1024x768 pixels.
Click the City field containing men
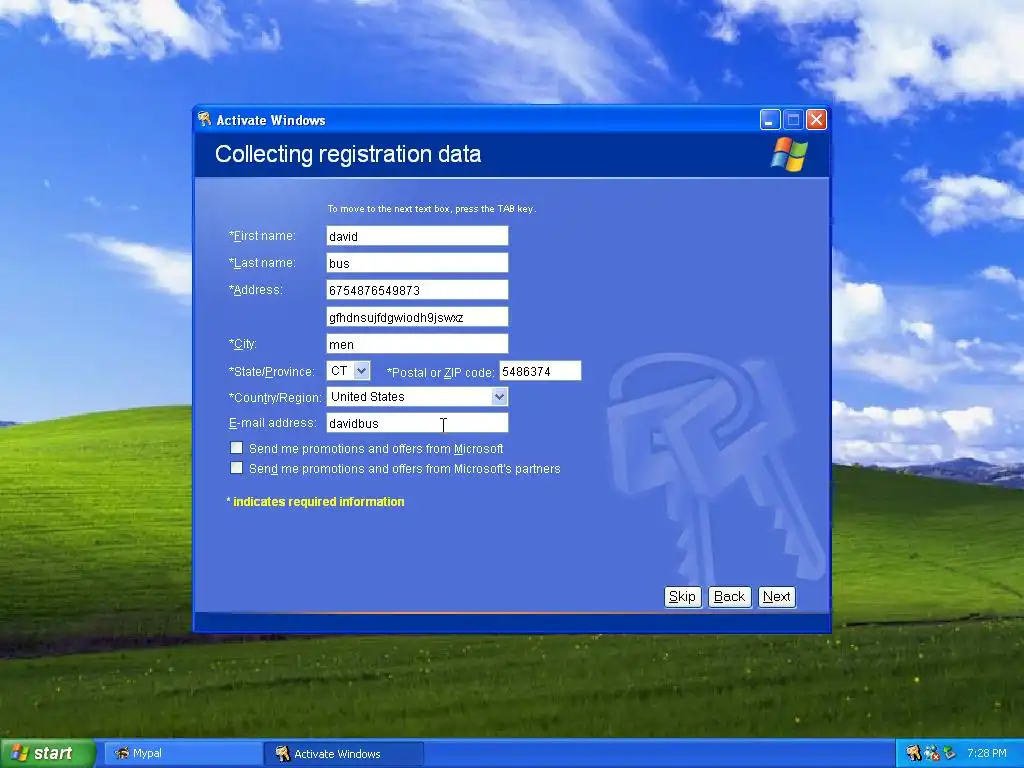(417, 344)
